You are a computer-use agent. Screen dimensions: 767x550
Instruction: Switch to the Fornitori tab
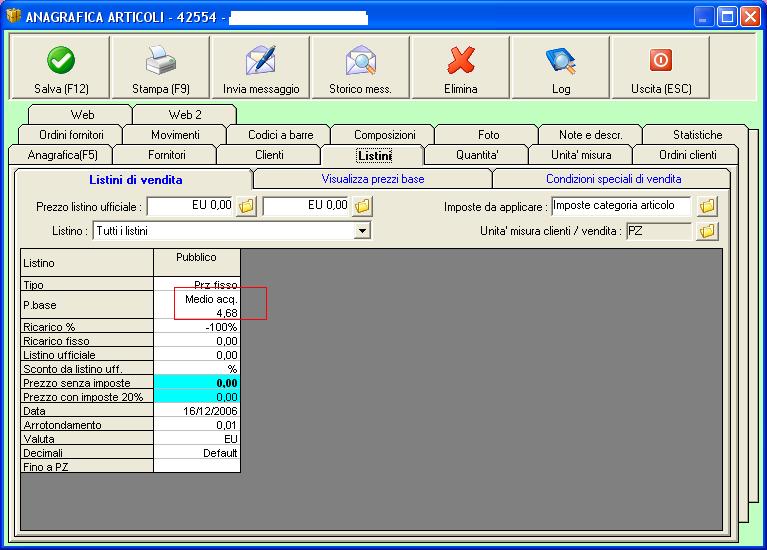click(166, 155)
